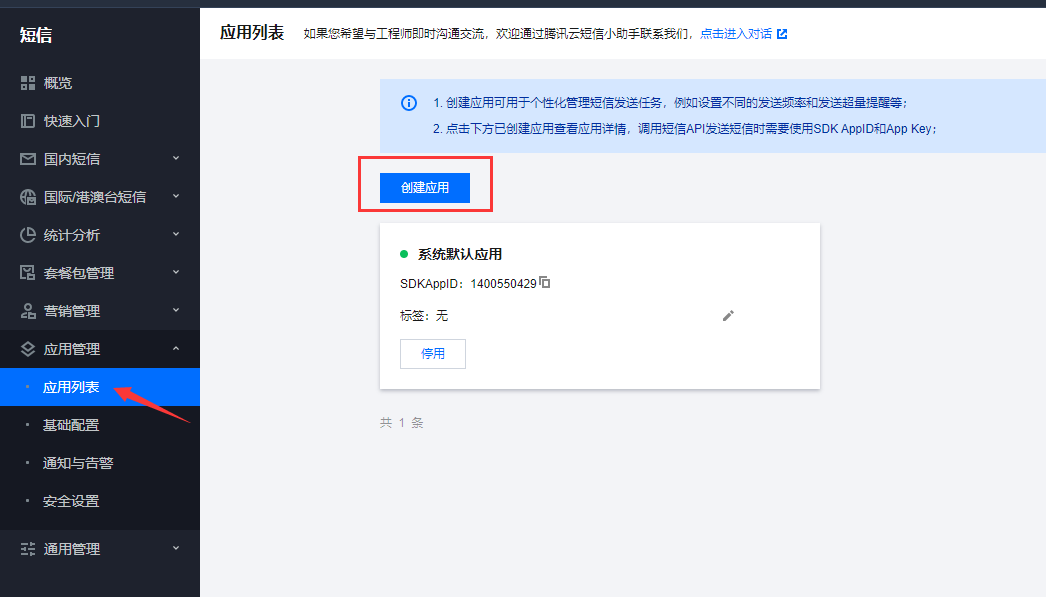Click the 标签：无 text

424,316
